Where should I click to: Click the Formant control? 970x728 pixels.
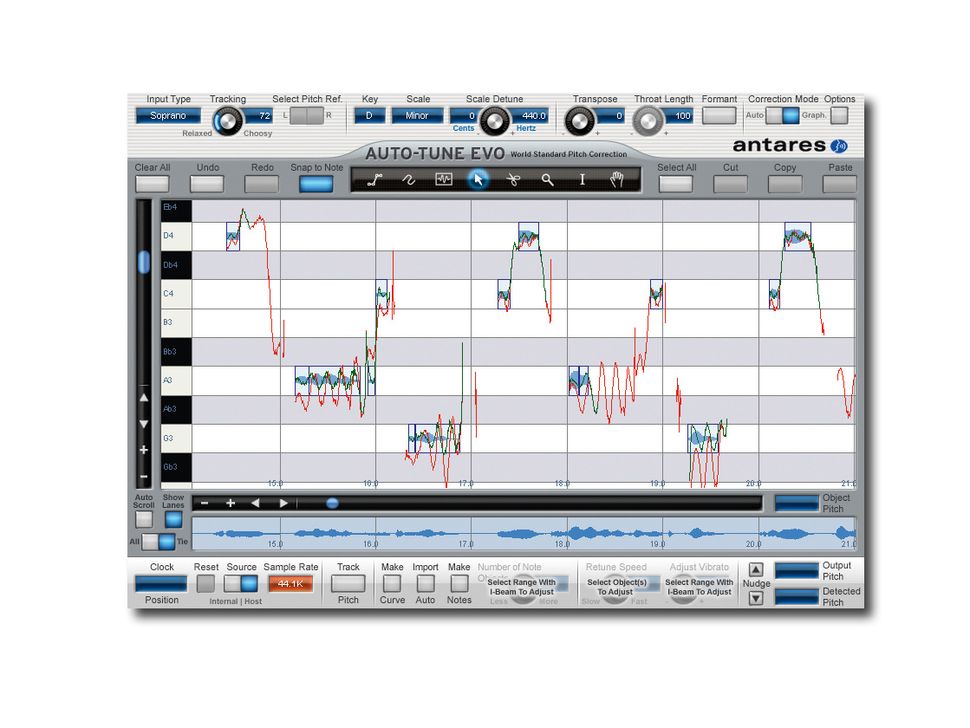pos(719,116)
